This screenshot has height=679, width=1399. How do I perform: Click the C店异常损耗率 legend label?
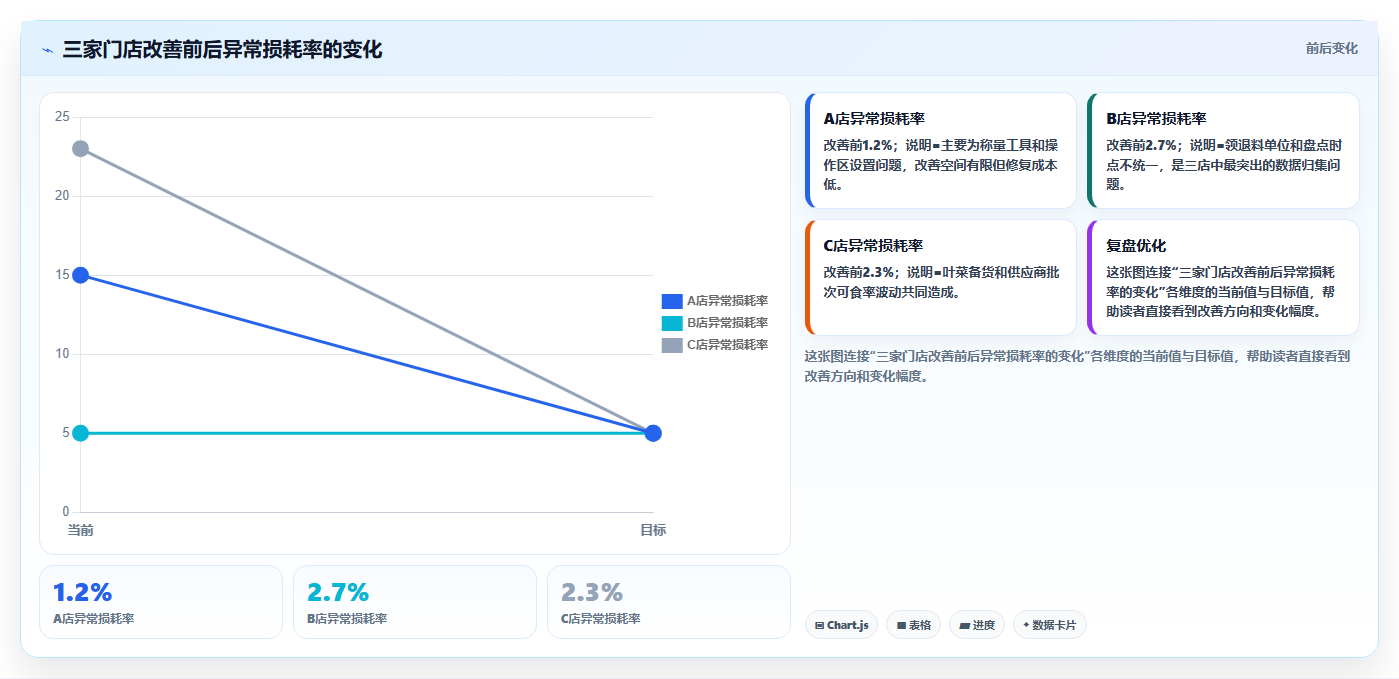click(727, 345)
